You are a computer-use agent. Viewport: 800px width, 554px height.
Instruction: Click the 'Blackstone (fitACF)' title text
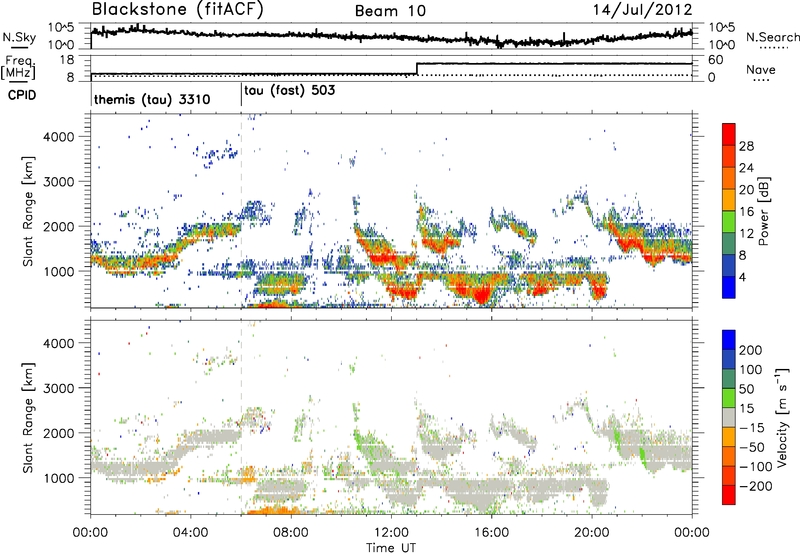point(177,10)
